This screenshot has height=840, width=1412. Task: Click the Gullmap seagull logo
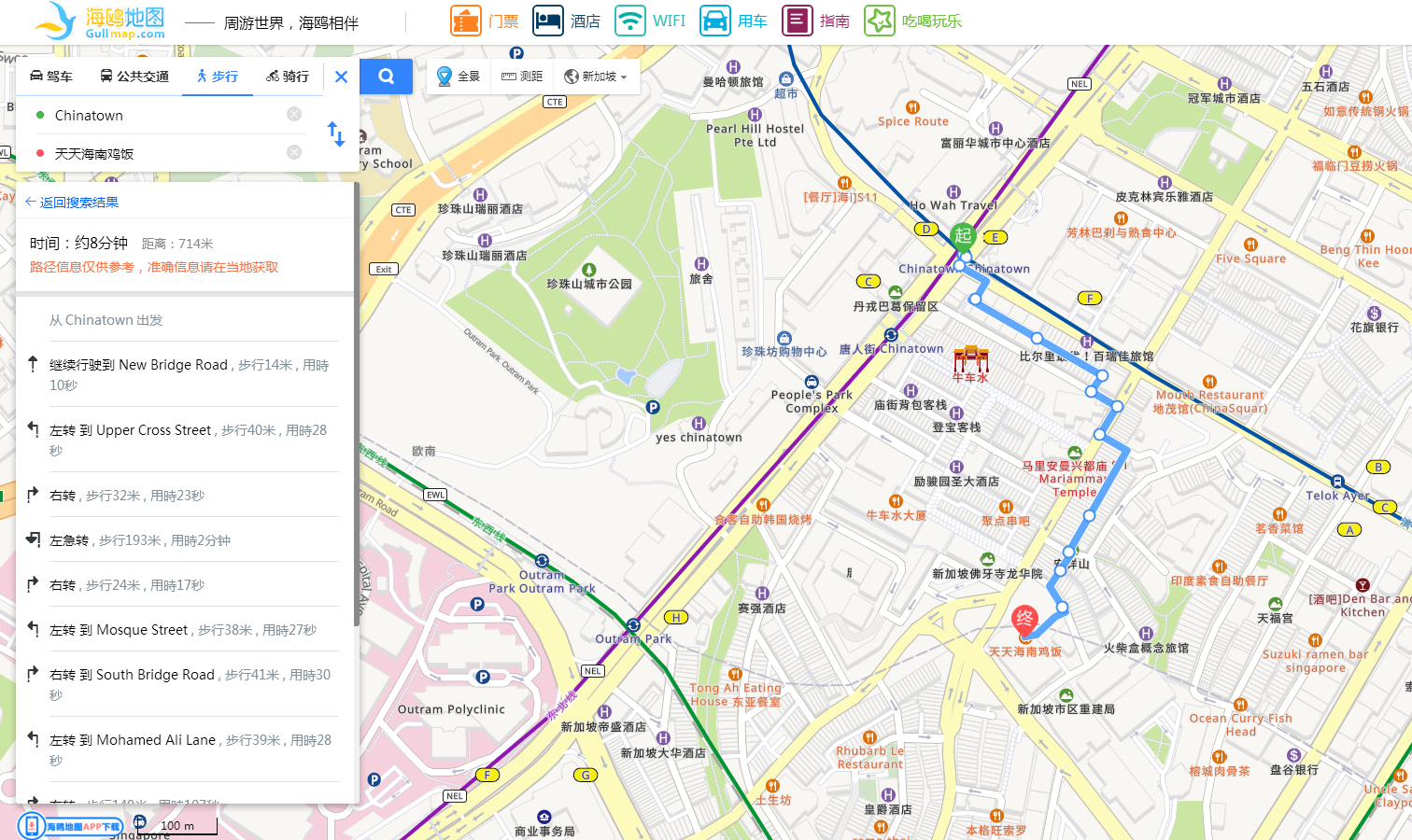click(x=54, y=21)
